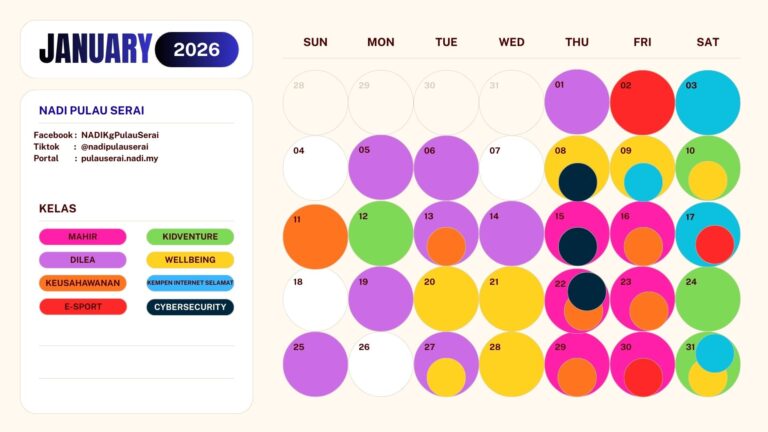Click the green circle on day 24
768x432 pixels.
708,299
